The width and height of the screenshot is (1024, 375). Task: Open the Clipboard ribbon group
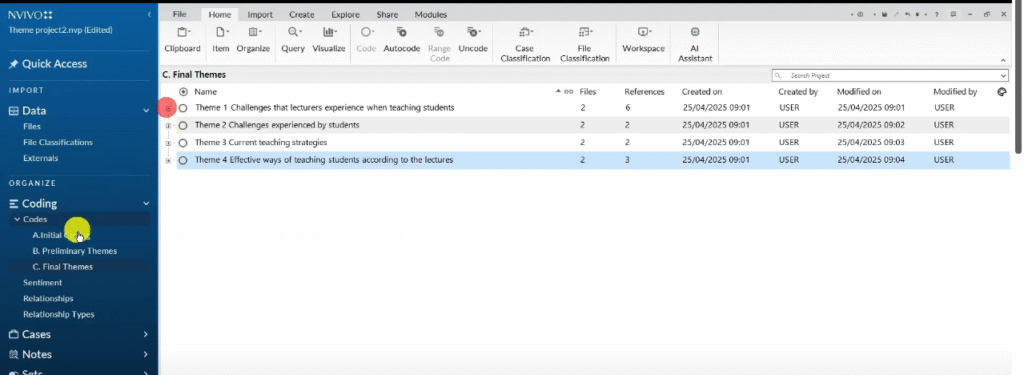coord(182,39)
